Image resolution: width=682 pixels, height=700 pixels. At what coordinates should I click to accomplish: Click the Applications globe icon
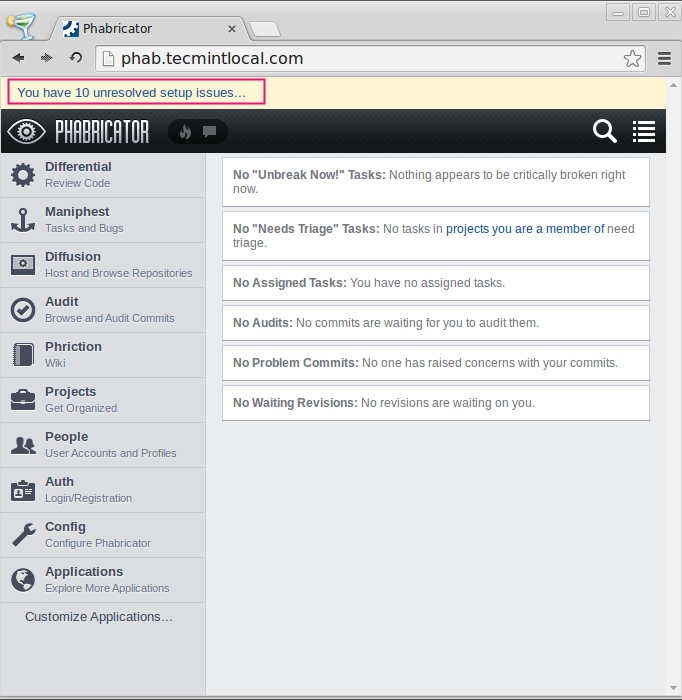click(x=23, y=580)
